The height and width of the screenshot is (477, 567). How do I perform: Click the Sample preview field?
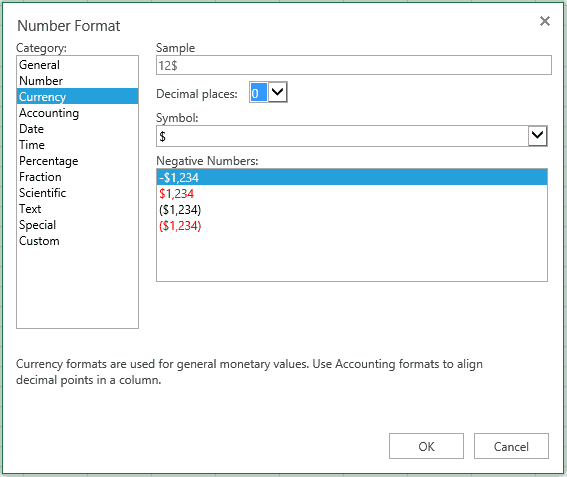point(354,65)
